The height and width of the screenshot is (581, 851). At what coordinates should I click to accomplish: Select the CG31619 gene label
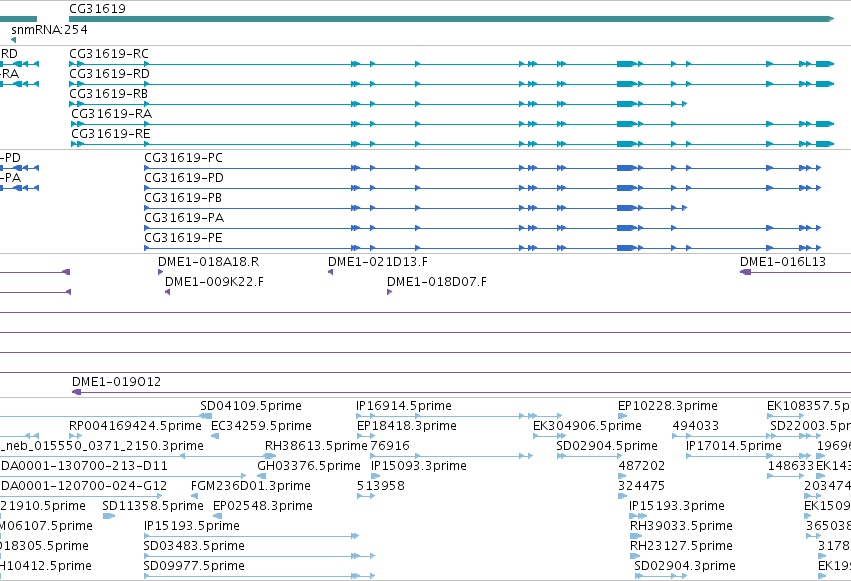tap(97, 9)
